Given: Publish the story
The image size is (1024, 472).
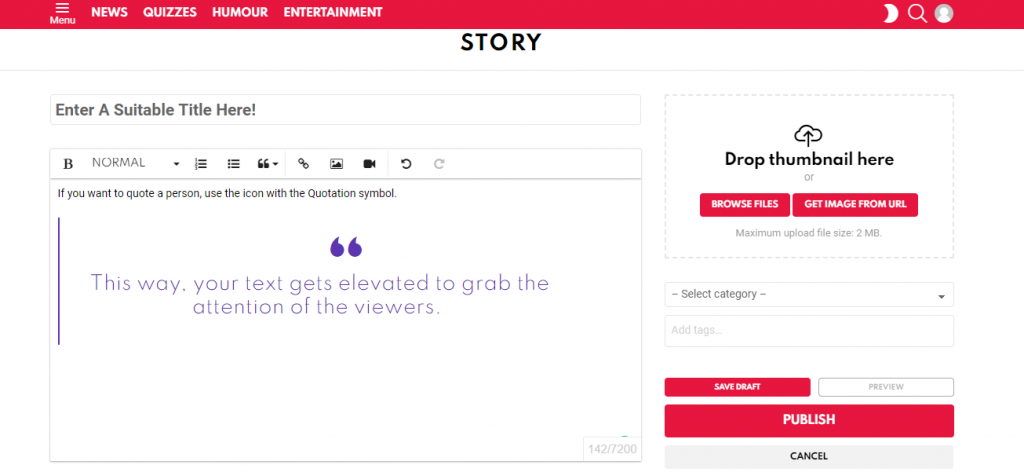Looking at the screenshot, I should click(x=809, y=420).
